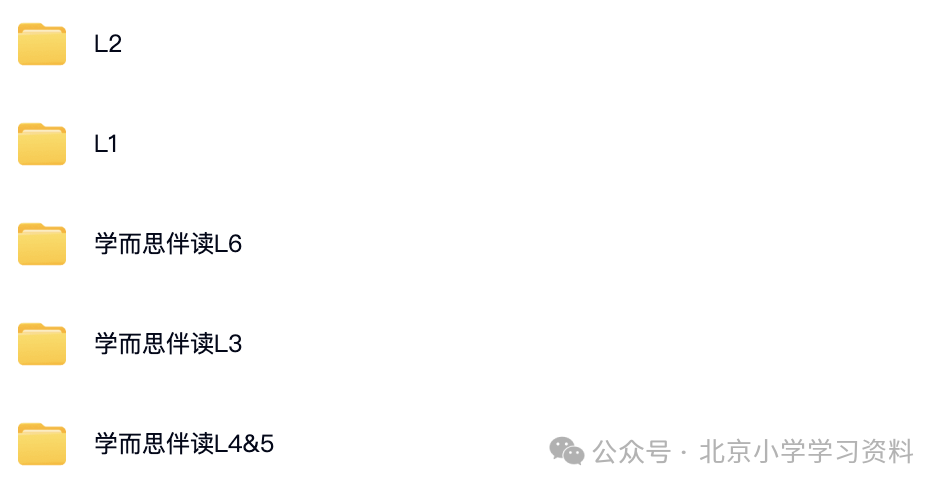Select the 学而思伴读L4&5 folder name
944x490 pixels.
click(x=184, y=444)
